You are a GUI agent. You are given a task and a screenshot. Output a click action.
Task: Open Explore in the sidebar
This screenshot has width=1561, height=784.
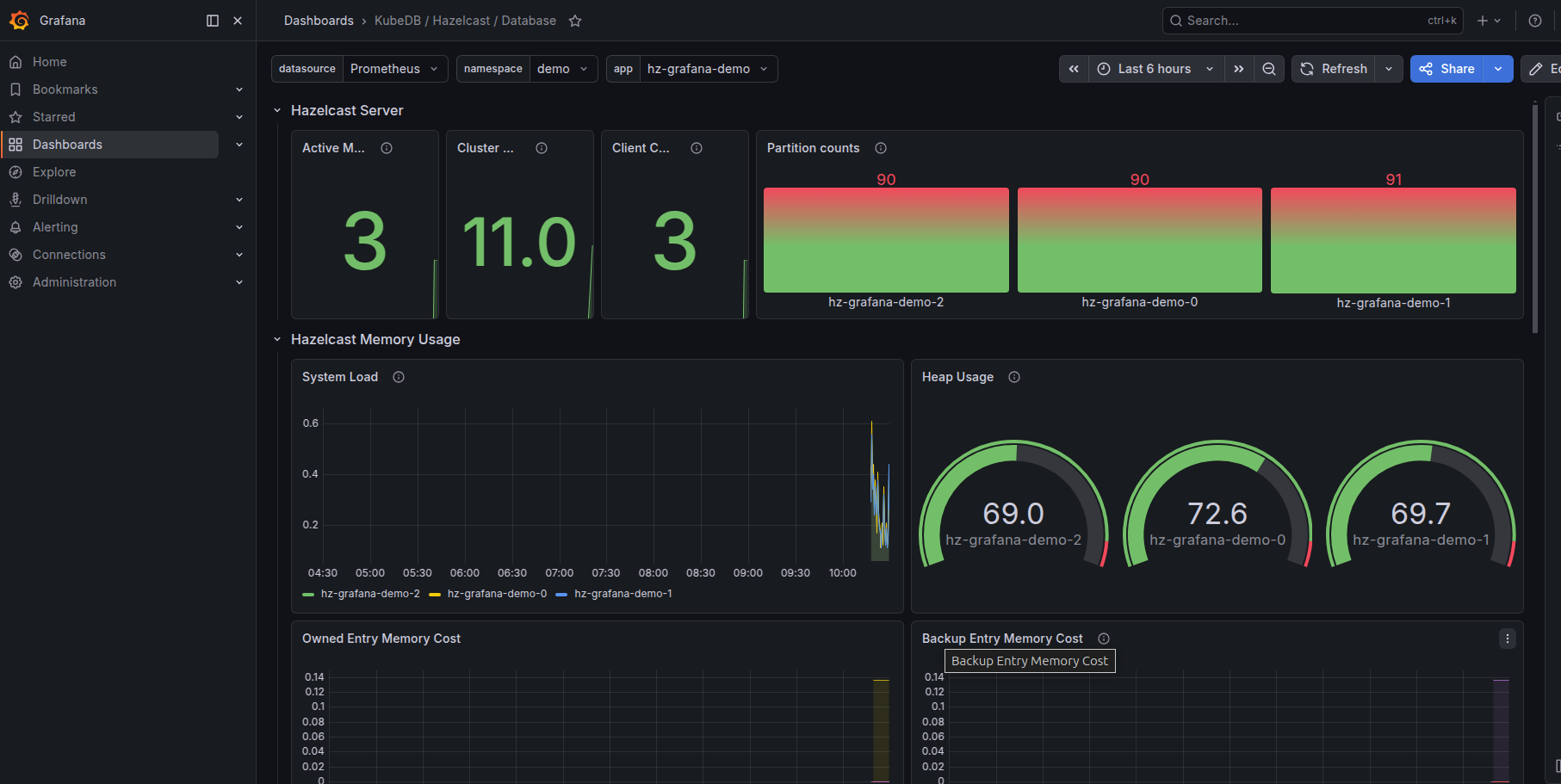pyautogui.click(x=54, y=172)
